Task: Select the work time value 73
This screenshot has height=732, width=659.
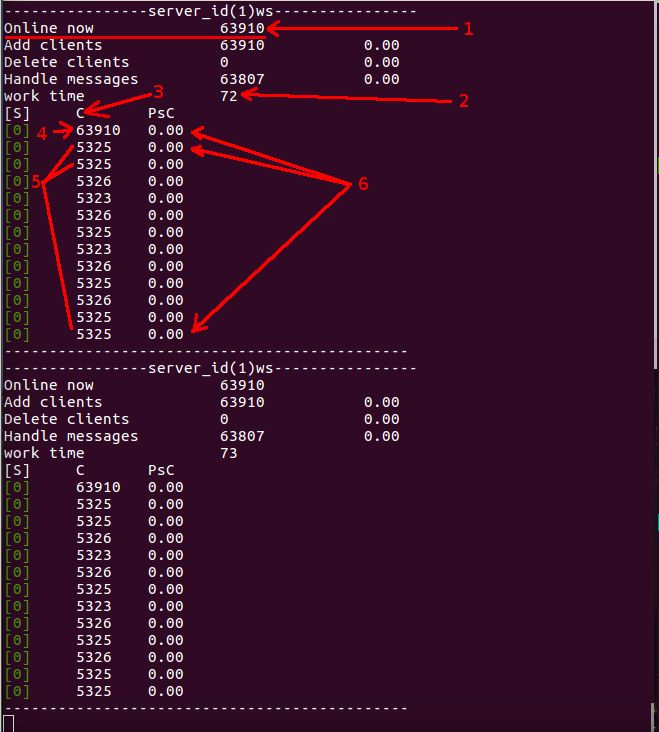Action: coord(229,453)
